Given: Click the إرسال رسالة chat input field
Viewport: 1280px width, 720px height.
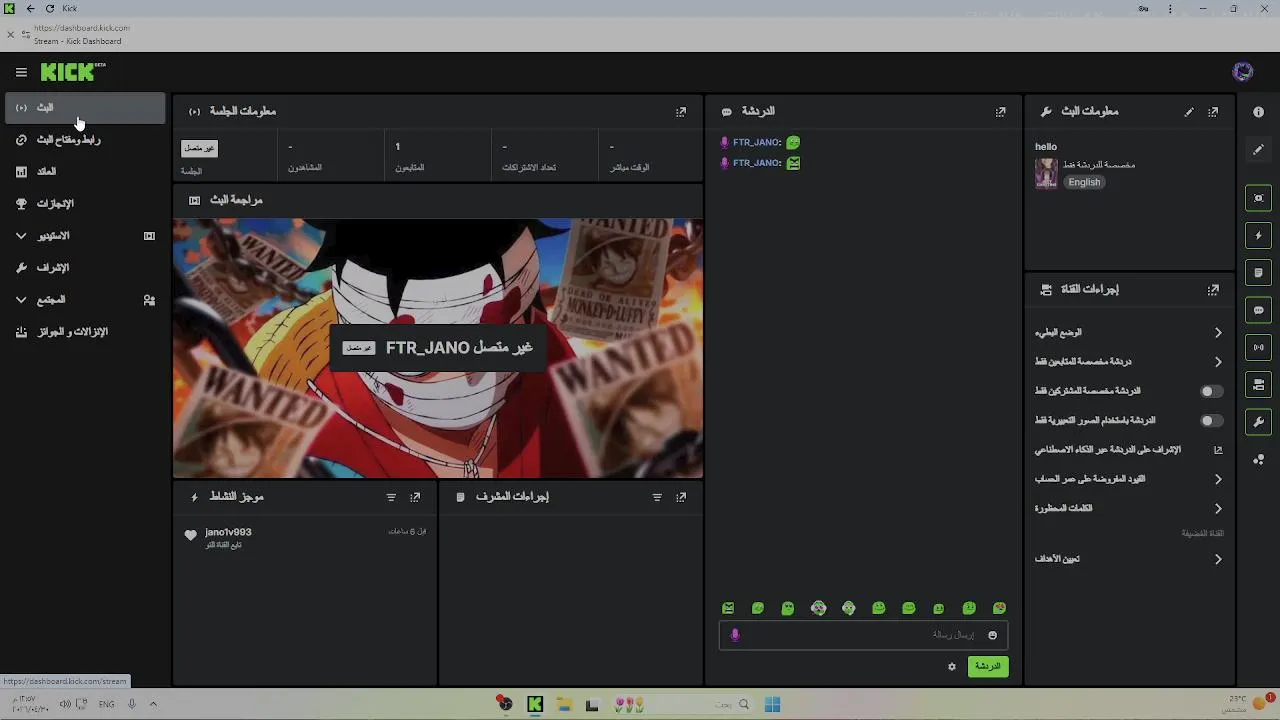Looking at the screenshot, I should 863,635.
